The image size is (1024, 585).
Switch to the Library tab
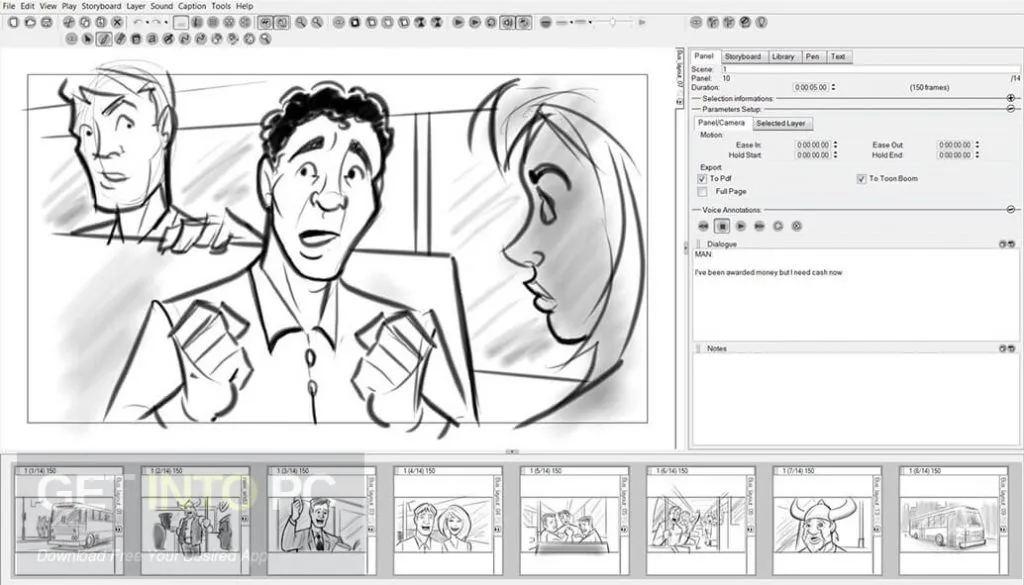tap(783, 57)
